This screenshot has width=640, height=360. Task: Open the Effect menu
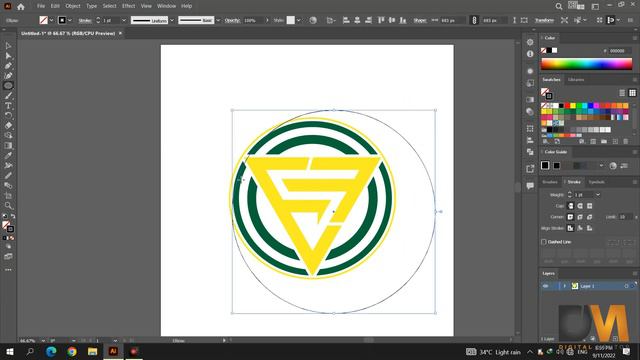129,6
